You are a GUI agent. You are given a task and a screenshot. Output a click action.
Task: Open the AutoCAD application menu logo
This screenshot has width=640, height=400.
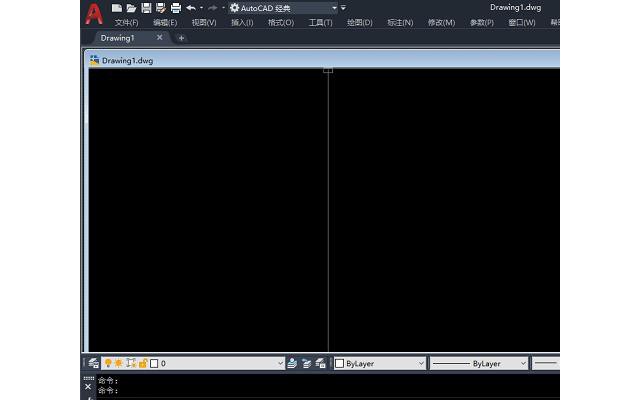[x=94, y=14]
